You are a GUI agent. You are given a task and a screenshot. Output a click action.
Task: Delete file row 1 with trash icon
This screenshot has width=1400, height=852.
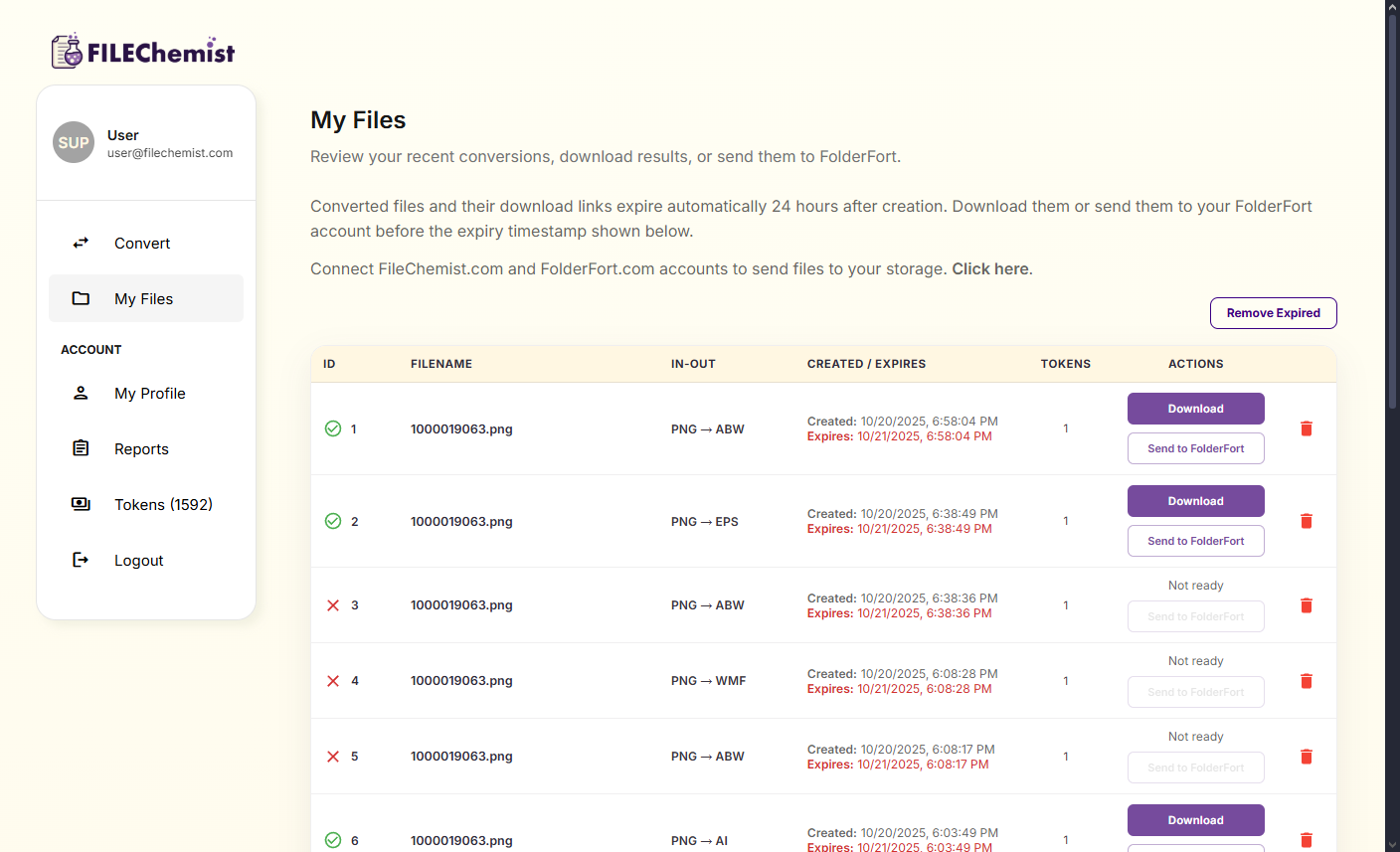coord(1307,428)
